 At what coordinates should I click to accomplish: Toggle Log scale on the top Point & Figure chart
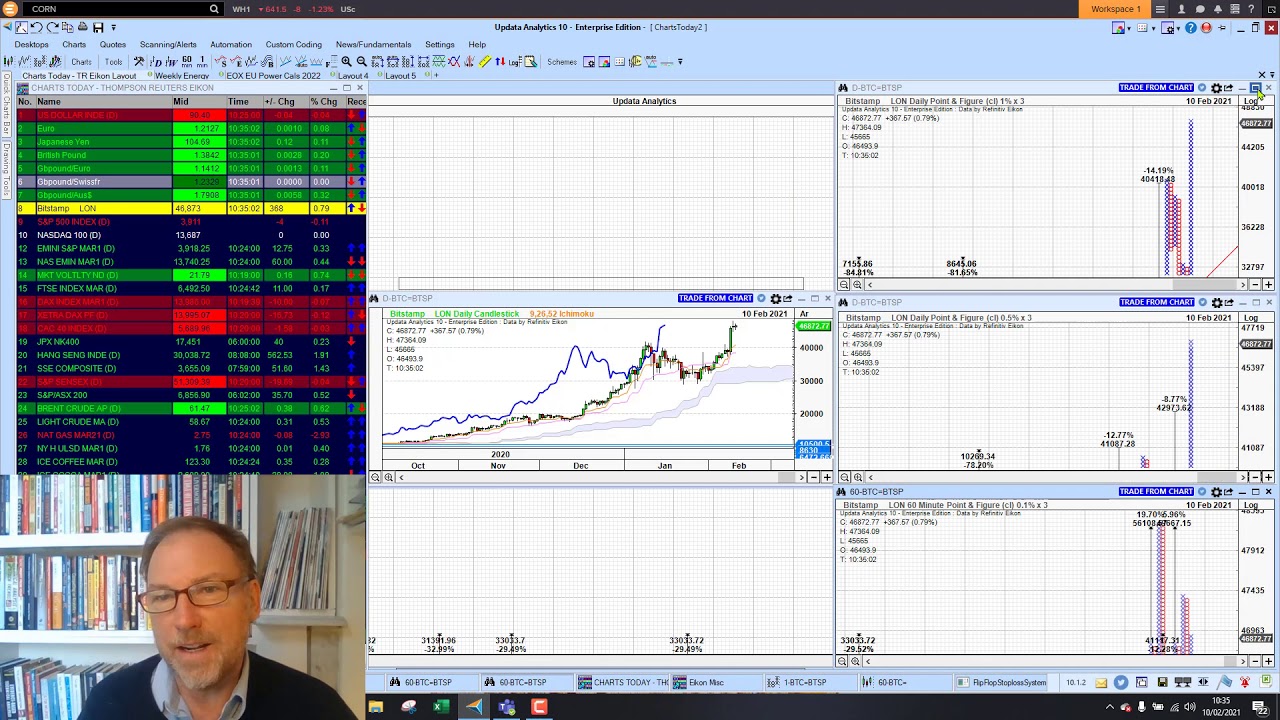point(1251,101)
